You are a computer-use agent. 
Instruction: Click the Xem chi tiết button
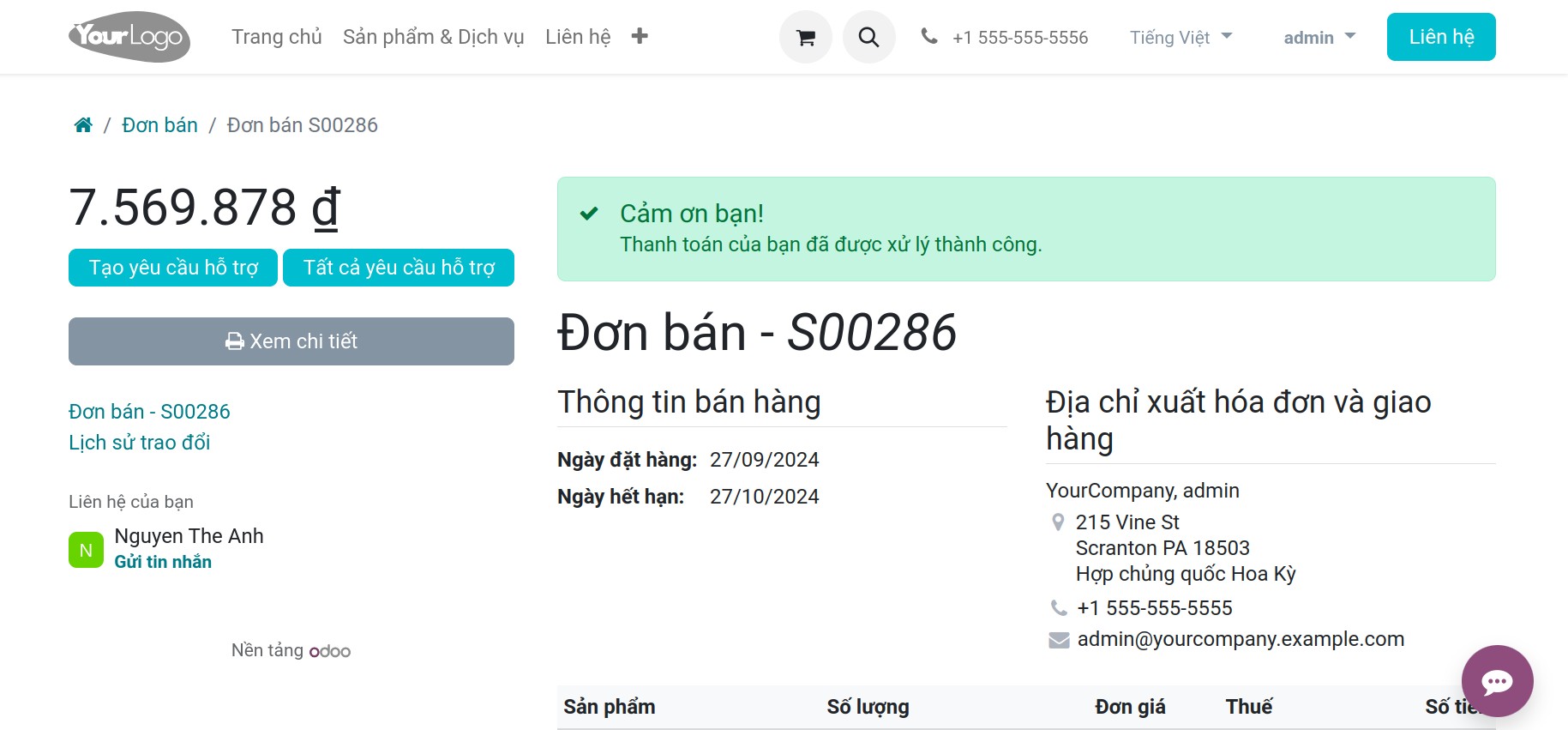[x=291, y=341]
